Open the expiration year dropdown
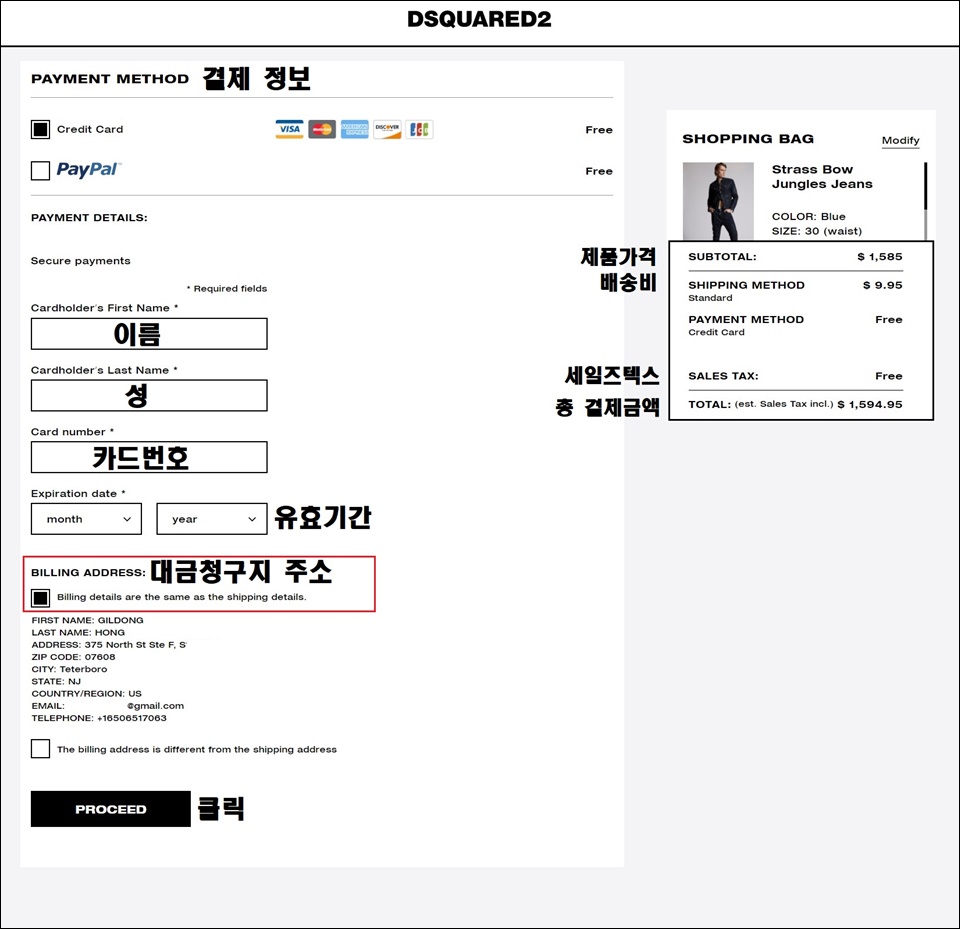 [x=212, y=519]
